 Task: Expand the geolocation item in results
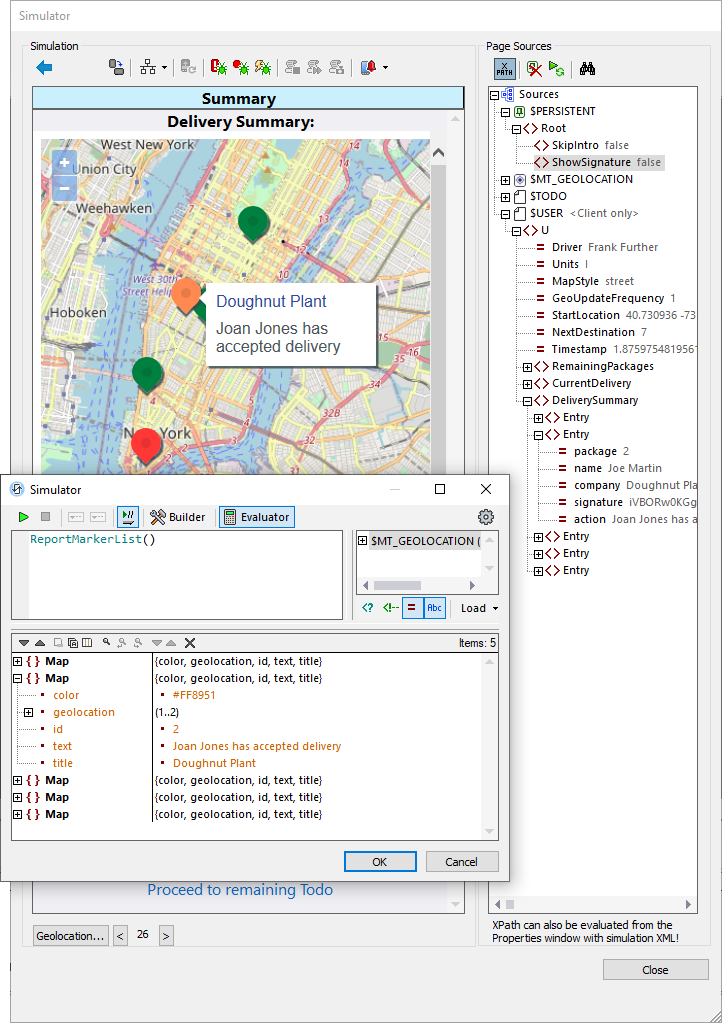(x=29, y=713)
